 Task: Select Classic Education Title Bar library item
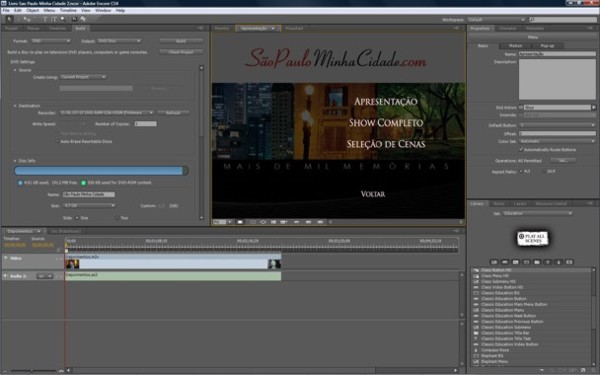point(505,333)
